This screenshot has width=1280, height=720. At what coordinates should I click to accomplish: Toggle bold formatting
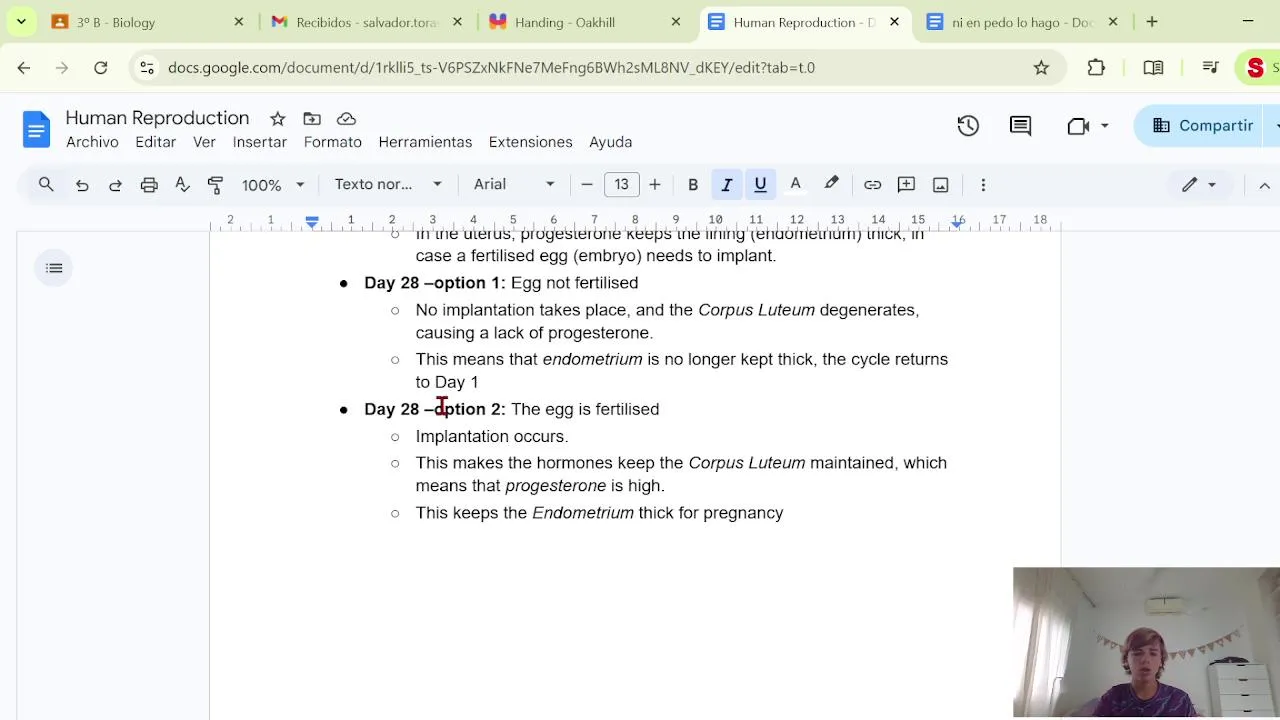[x=692, y=185]
